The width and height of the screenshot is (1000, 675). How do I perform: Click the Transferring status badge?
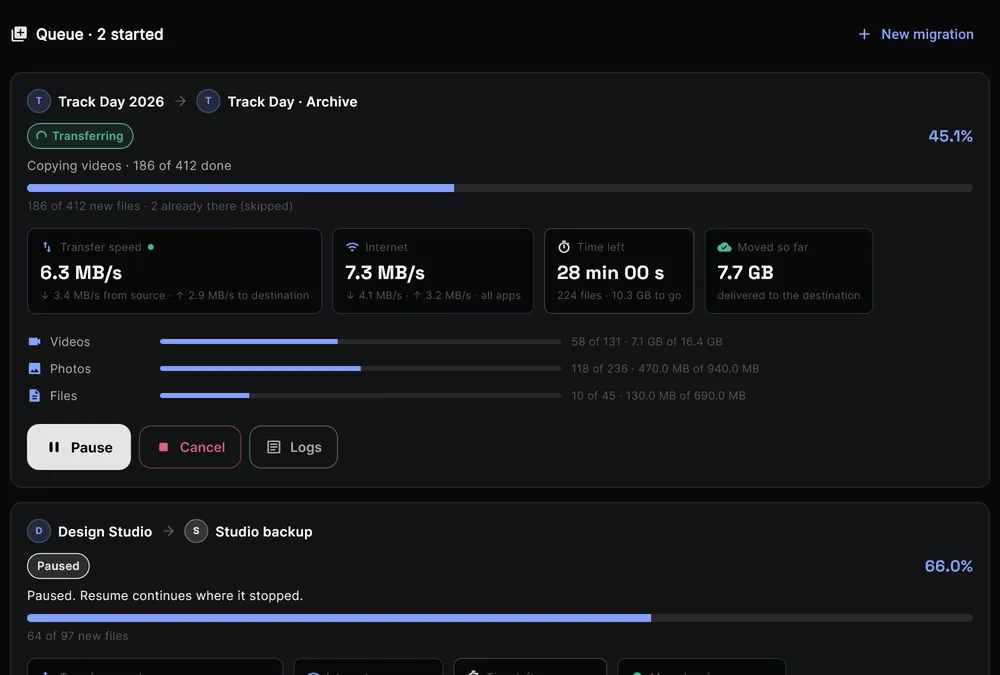pyautogui.click(x=80, y=136)
